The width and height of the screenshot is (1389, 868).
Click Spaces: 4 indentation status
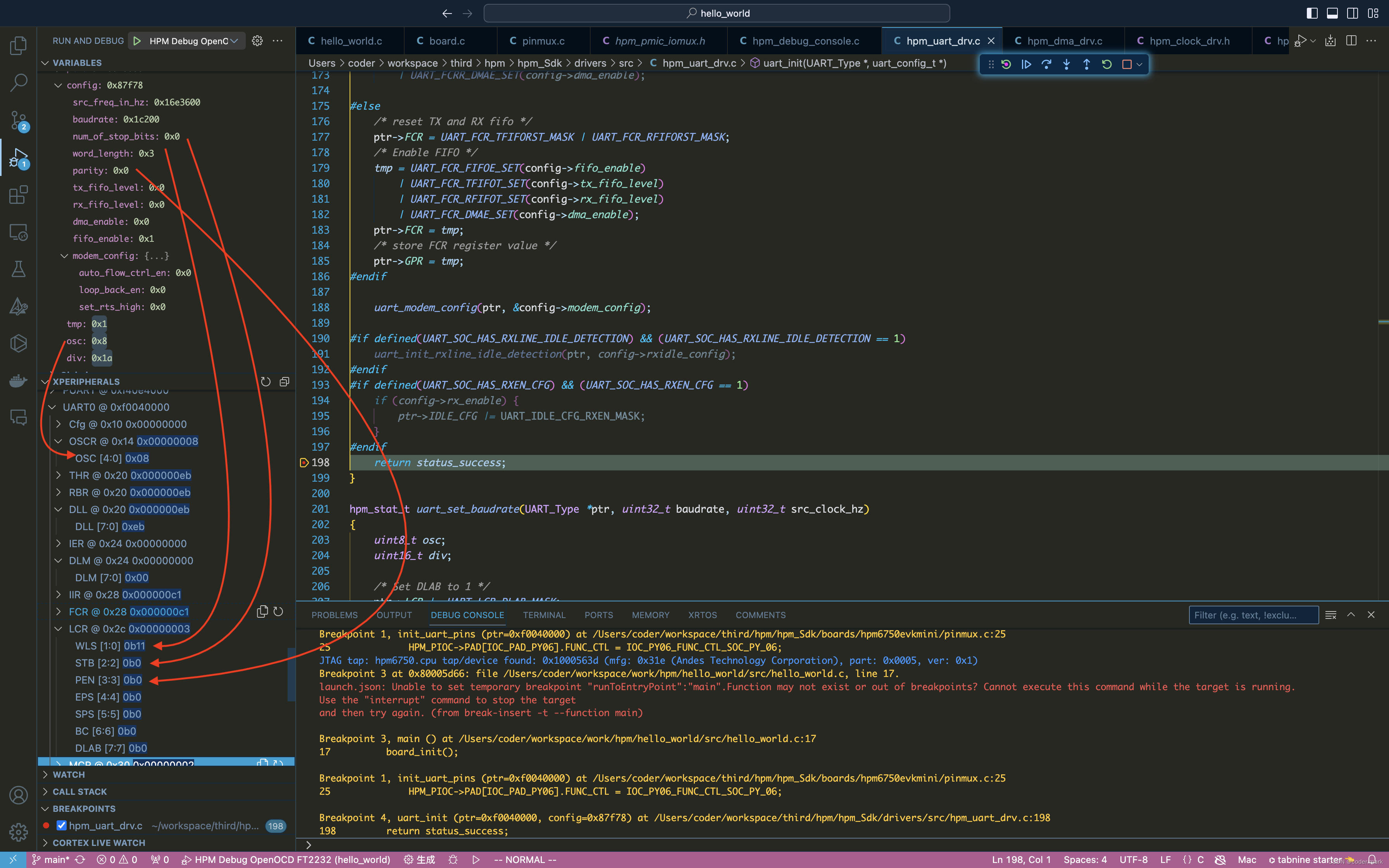tap(1085, 859)
